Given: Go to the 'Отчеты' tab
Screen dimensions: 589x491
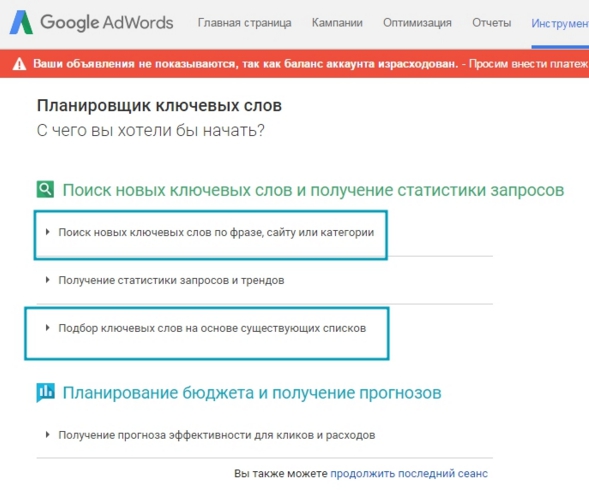Looking at the screenshot, I should click(x=491, y=23).
